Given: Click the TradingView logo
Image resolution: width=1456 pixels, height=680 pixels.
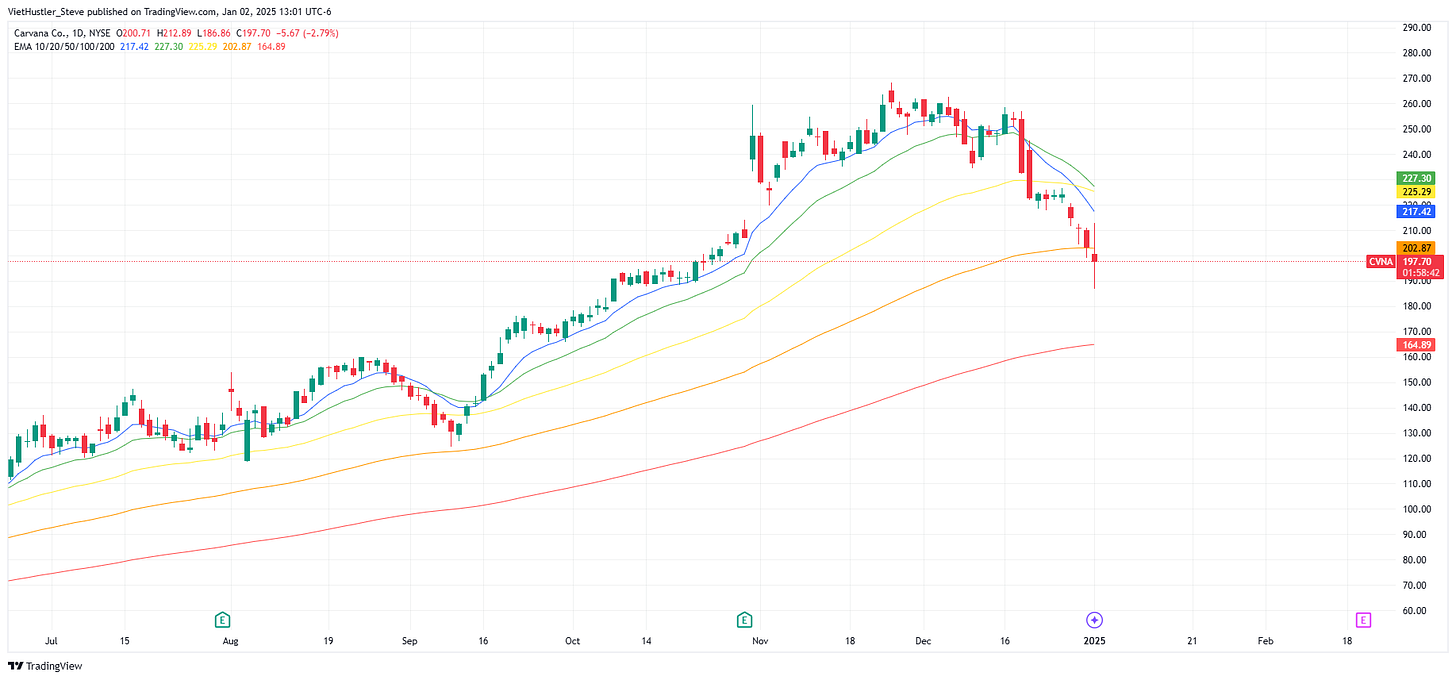Looking at the screenshot, I should tap(46, 666).
